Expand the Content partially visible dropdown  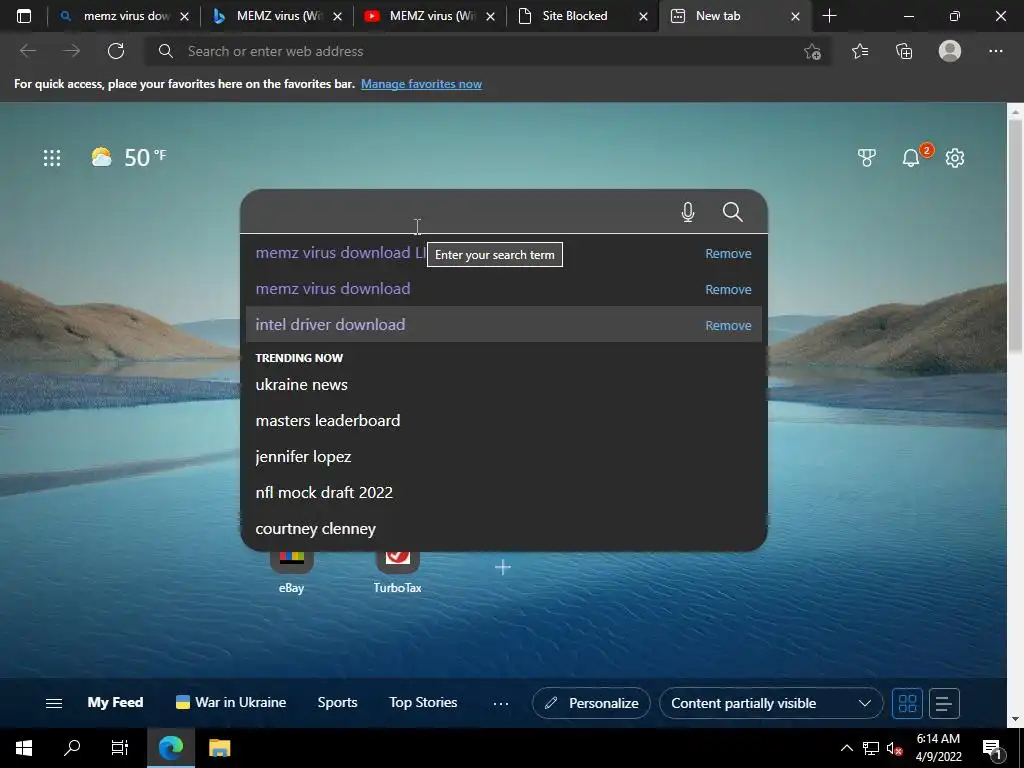(x=771, y=703)
